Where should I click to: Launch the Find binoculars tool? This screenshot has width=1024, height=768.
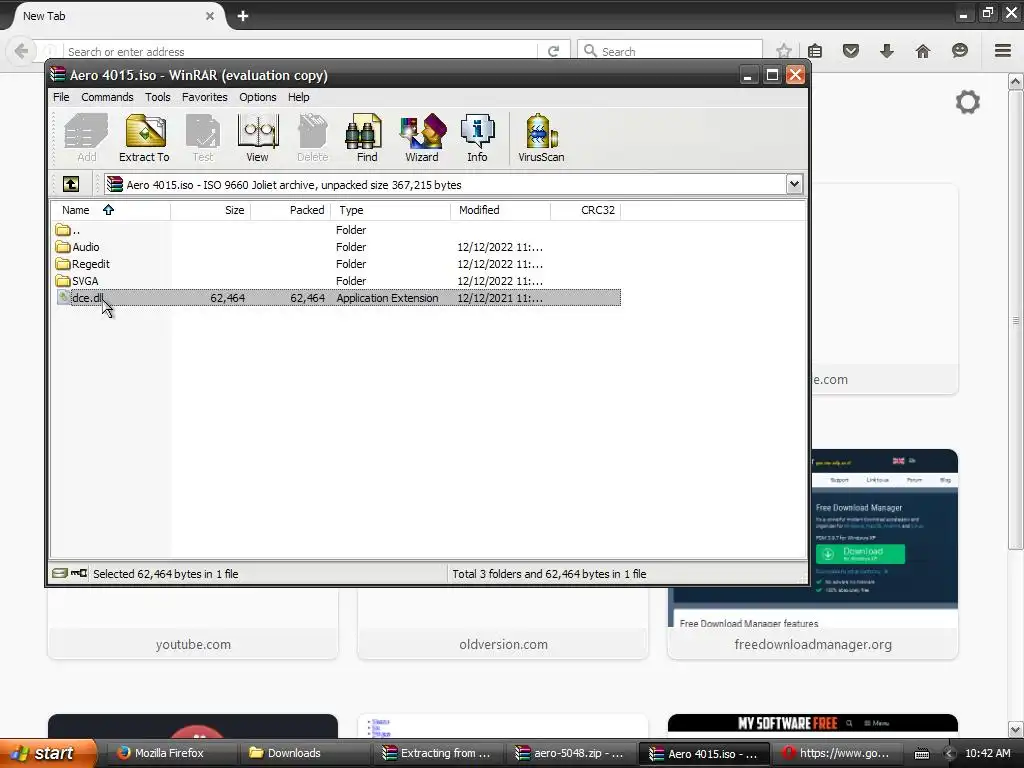[x=366, y=138]
